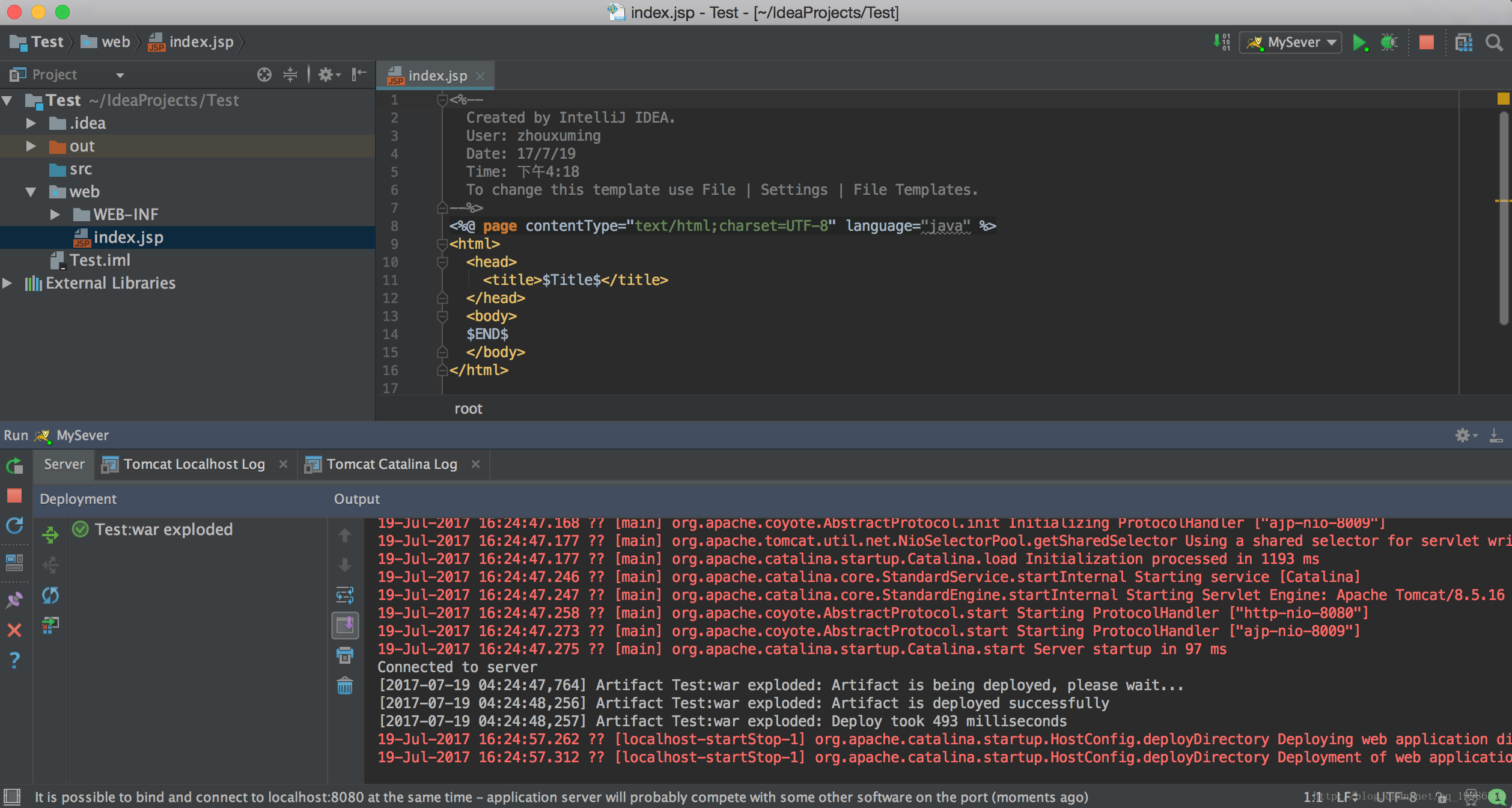Click the printer icon beside Output
The width and height of the screenshot is (1512, 808).
tap(345, 655)
